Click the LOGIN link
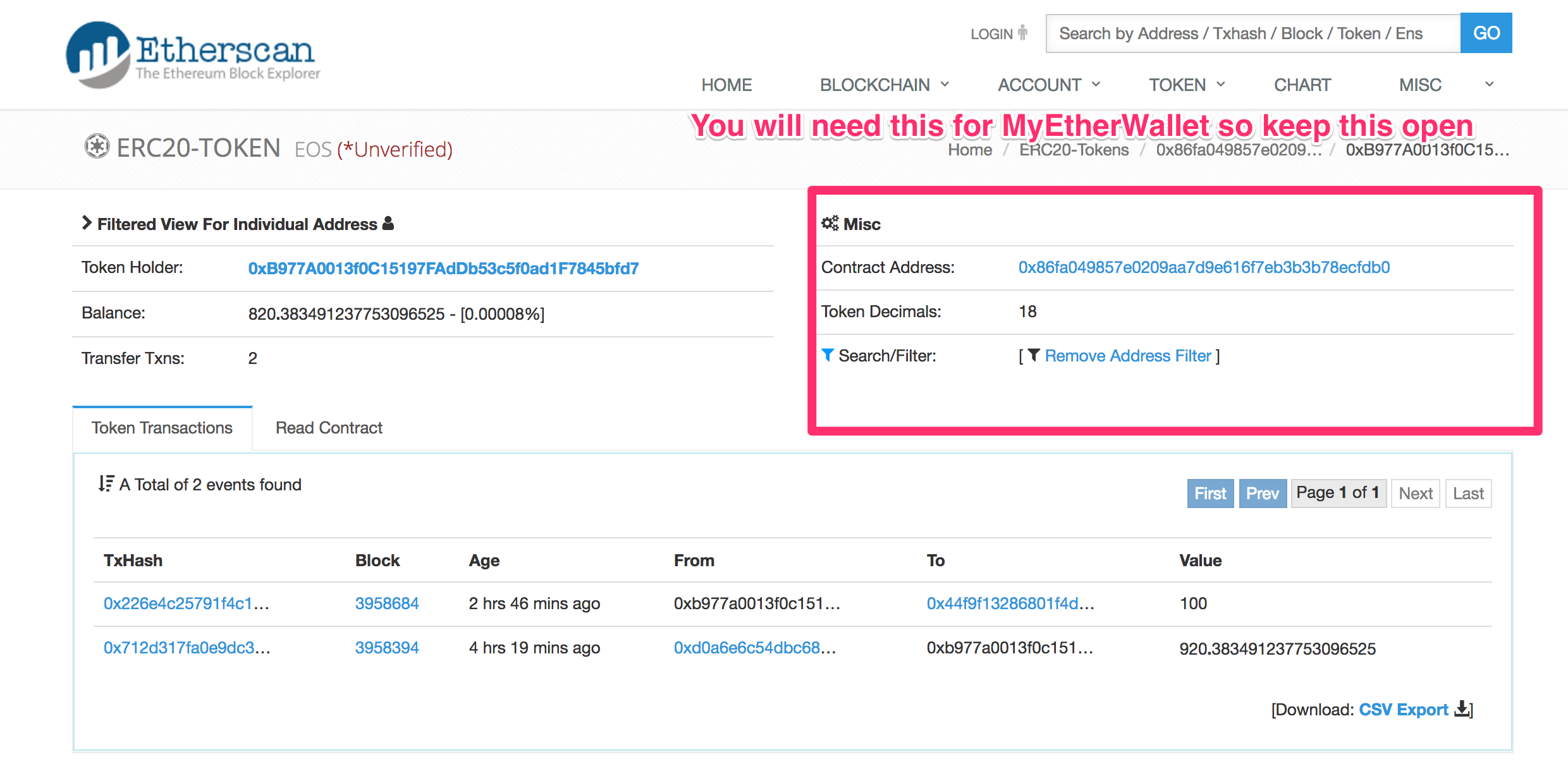The image size is (1568, 776). point(992,33)
